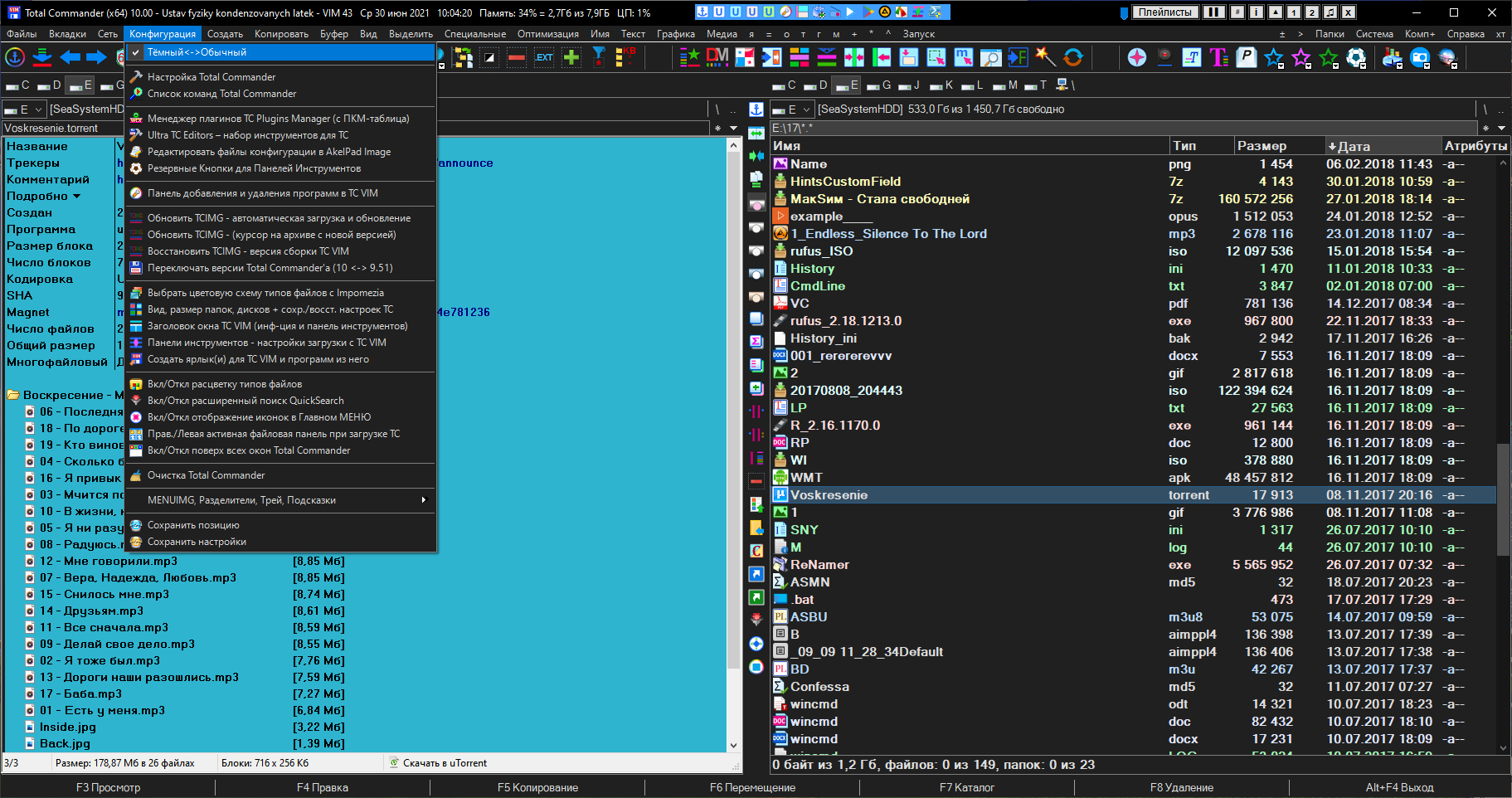Toggle Вкл/Откл отображение иконок в Главном МЕНЮ
Screen dimensions: 1512x798
pos(281,417)
